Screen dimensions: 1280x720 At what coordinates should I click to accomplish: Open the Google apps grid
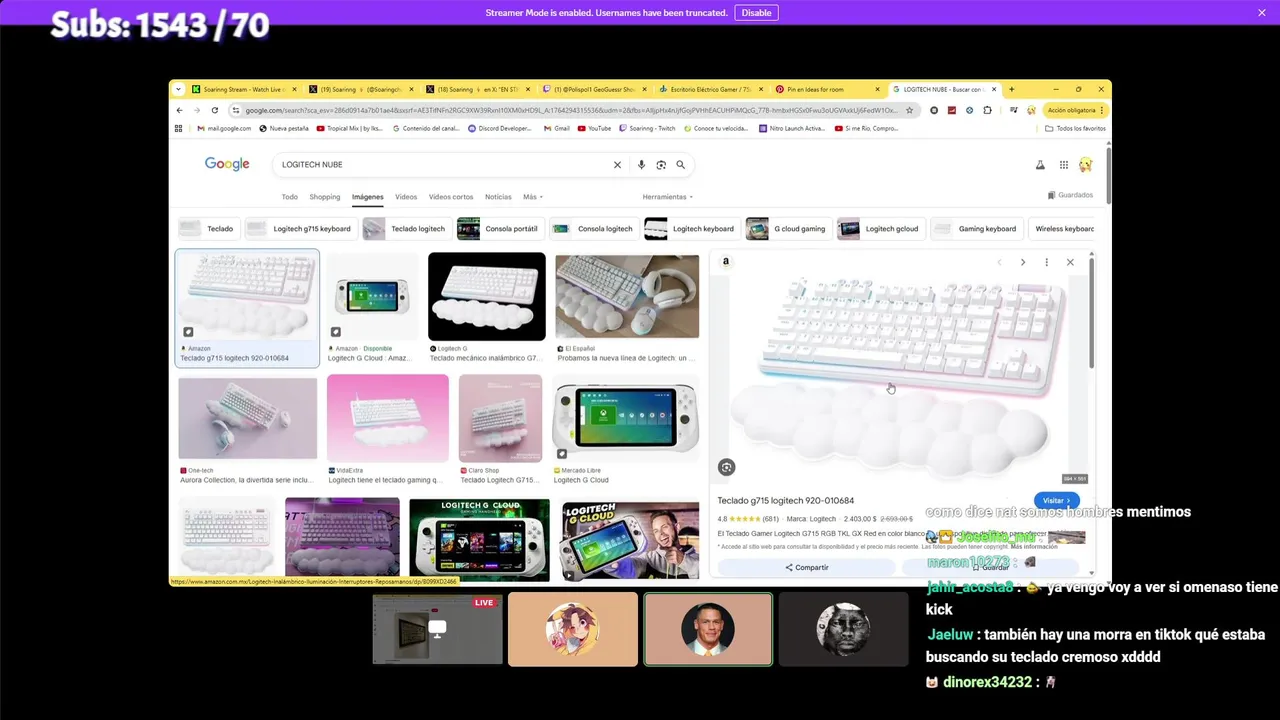[x=1064, y=165]
